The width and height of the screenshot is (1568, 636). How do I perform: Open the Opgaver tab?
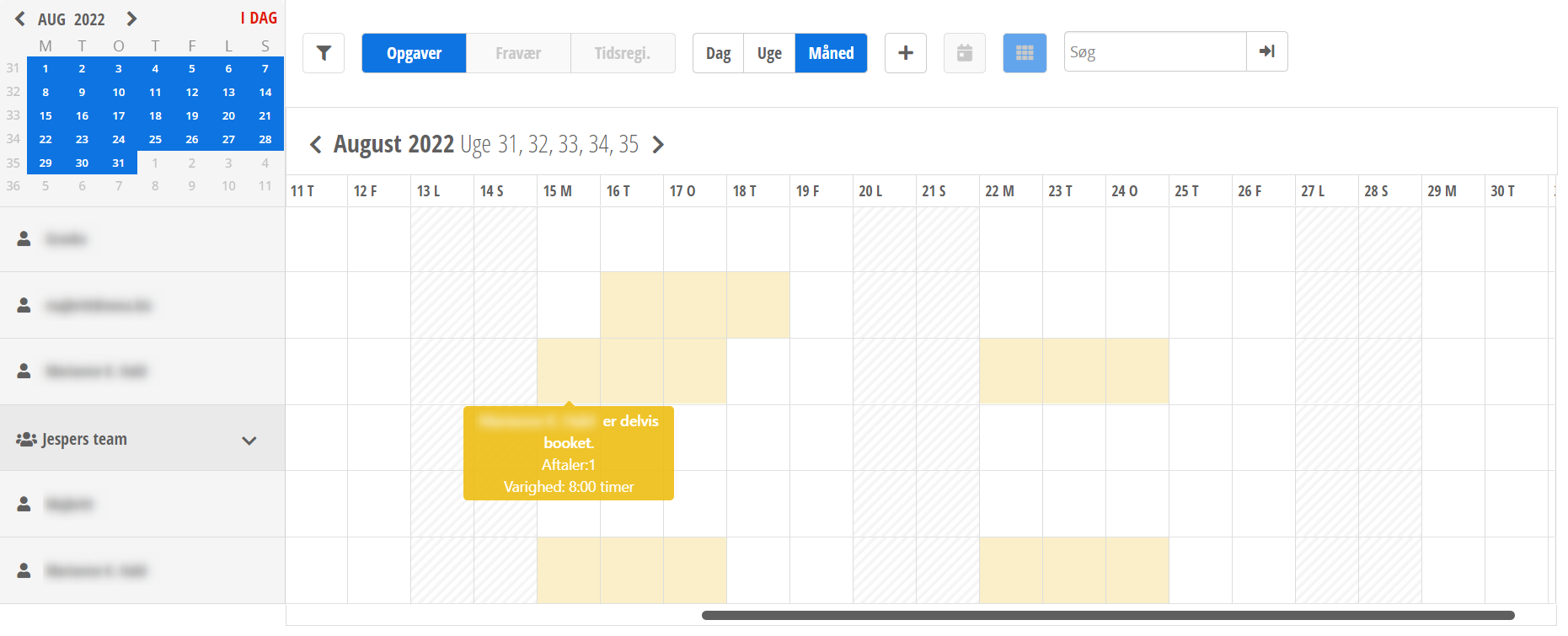point(414,53)
